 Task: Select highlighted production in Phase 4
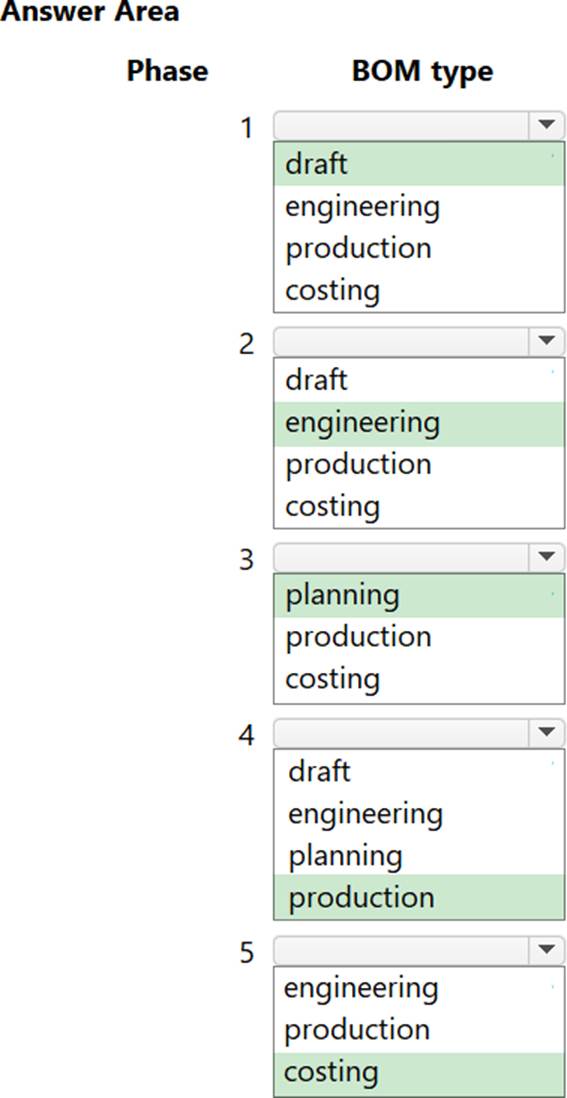pos(419,897)
